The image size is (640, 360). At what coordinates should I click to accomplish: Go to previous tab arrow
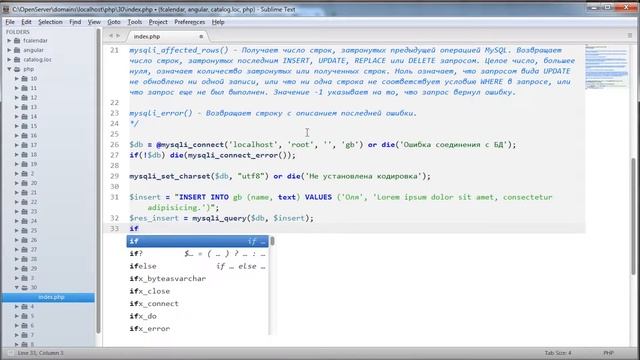(x=111, y=36)
